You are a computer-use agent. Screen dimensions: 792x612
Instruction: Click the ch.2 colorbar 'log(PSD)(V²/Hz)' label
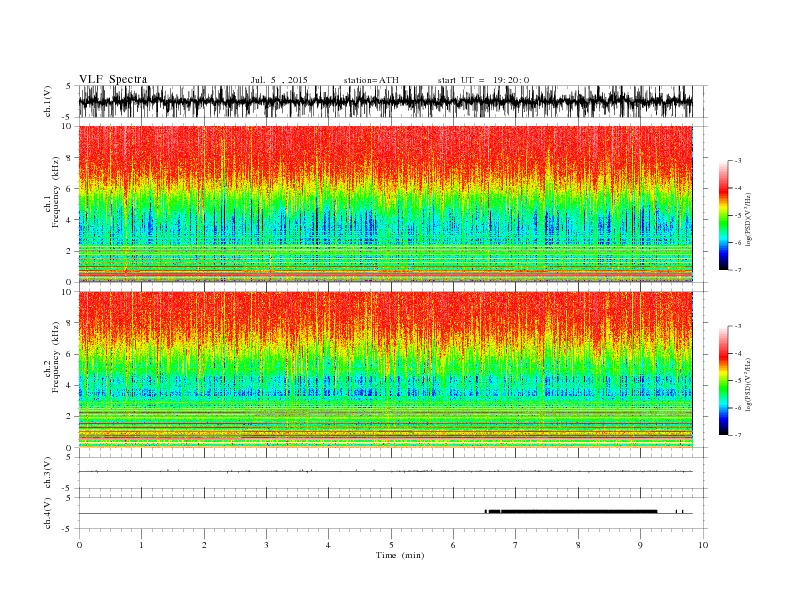coord(748,384)
